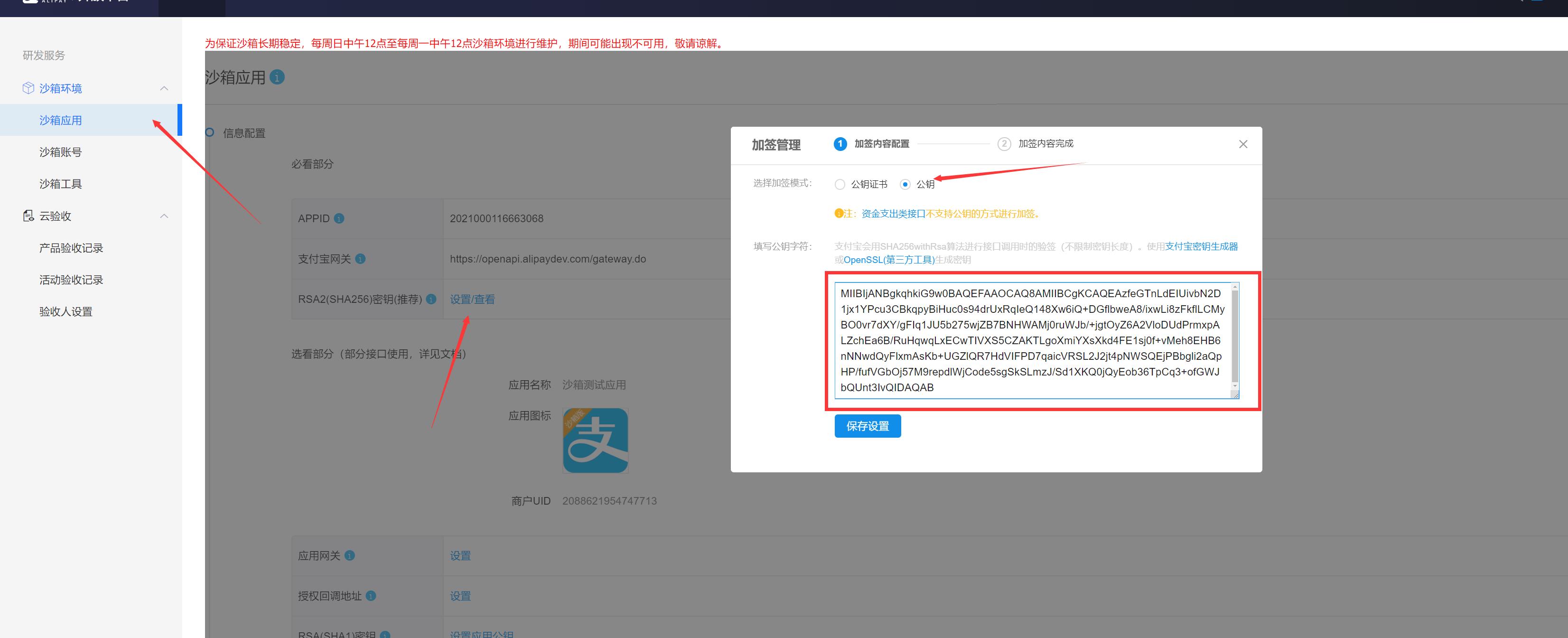
Task: Click the info icon beside RSA2(SHA256)密钥
Action: [431, 300]
